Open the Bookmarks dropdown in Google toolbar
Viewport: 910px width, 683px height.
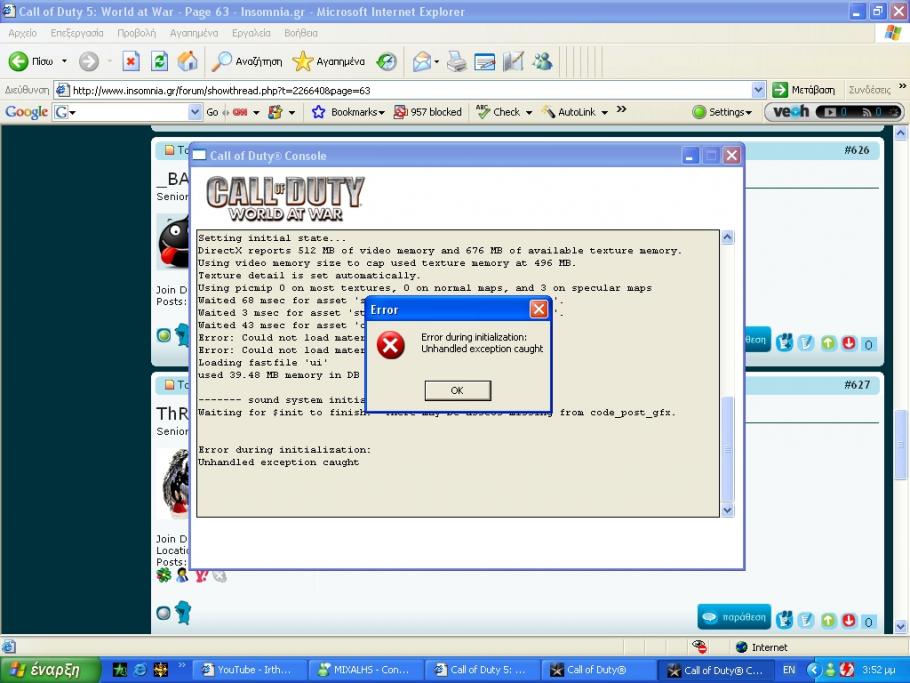348,112
